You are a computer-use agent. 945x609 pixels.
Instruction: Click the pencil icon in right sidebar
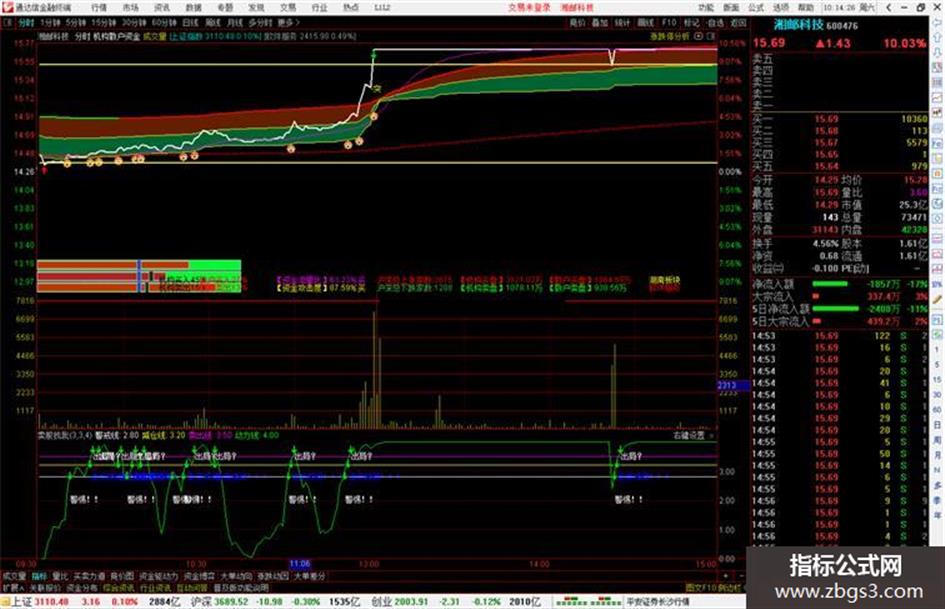pyautogui.click(x=937, y=300)
